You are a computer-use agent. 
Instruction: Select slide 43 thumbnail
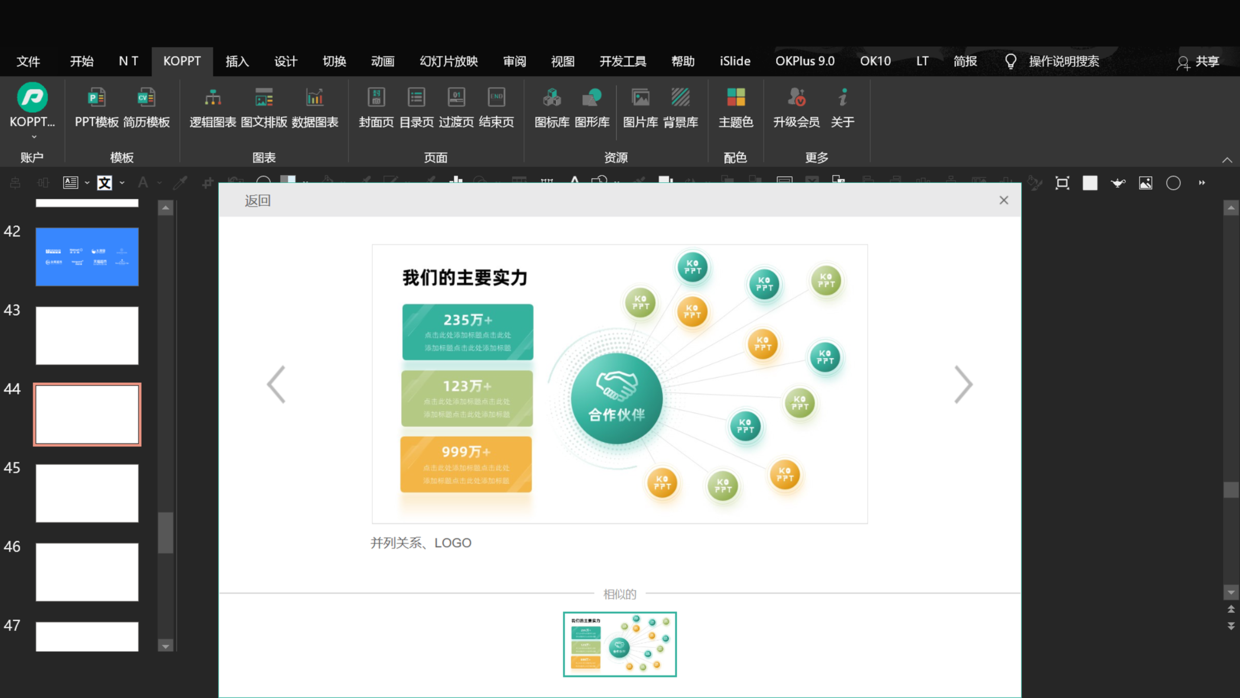[x=87, y=336]
